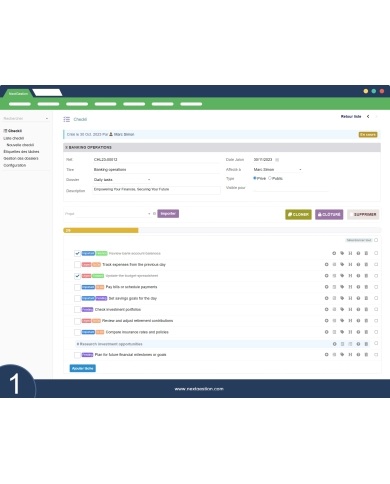
Task: Delete Track expenses task with trash icon
Action: click(x=366, y=264)
